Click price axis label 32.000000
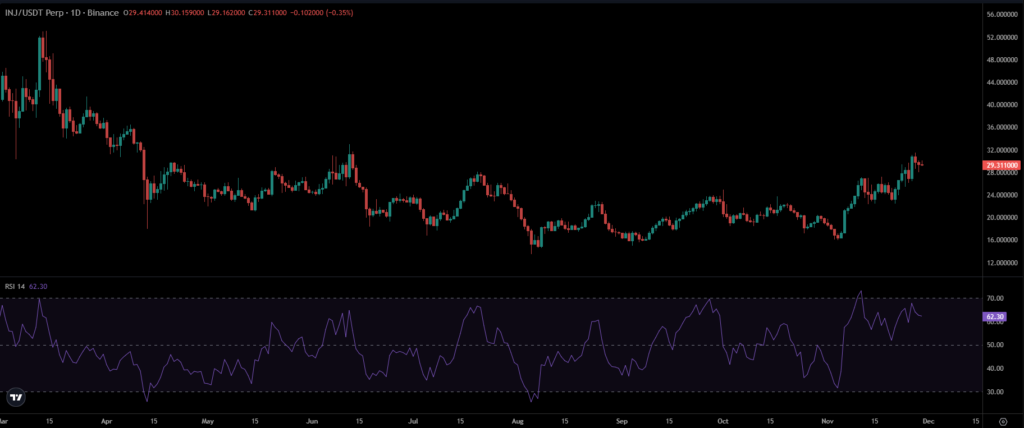 [1003, 150]
